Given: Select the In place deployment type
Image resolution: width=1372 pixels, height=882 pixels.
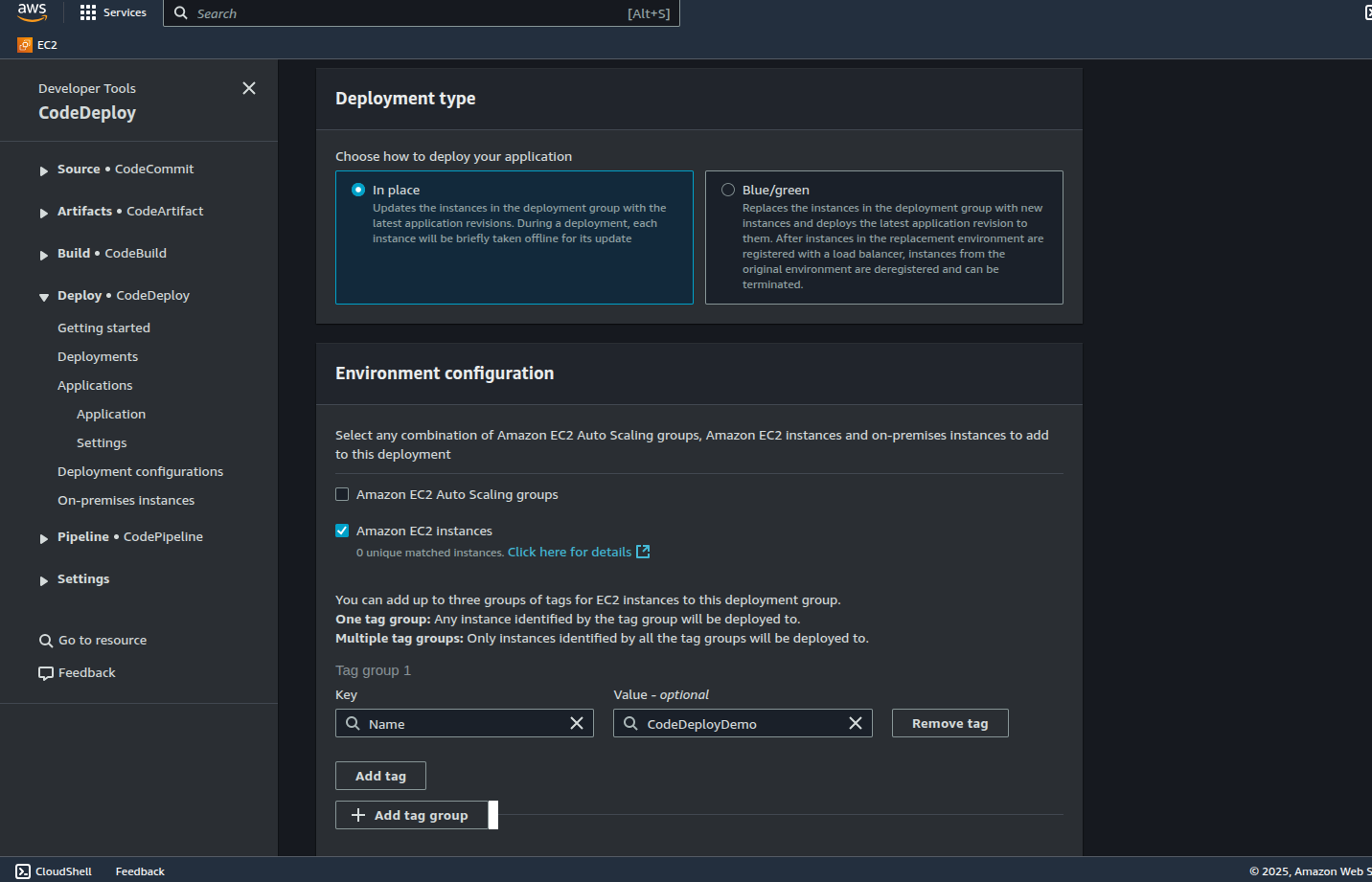Looking at the screenshot, I should tap(358, 190).
